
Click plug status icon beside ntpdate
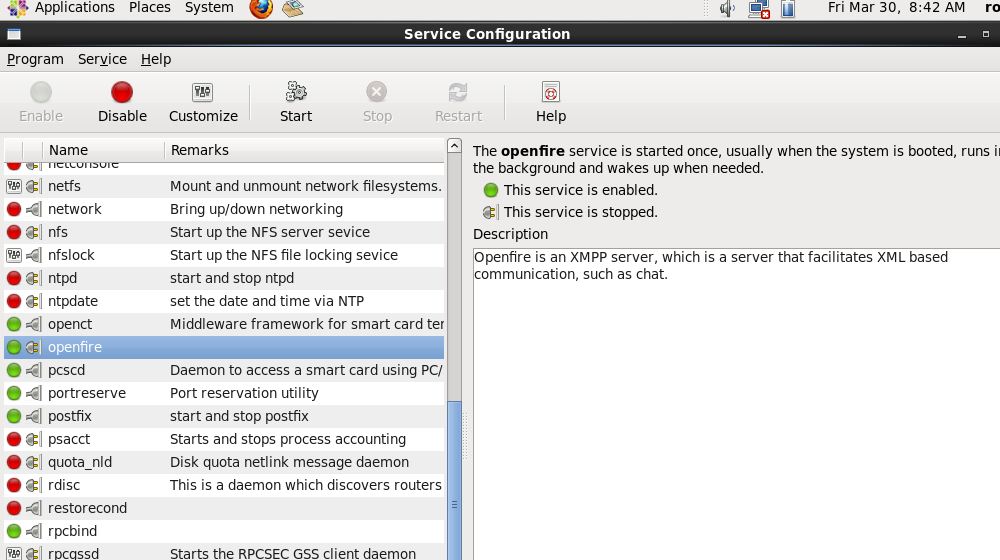click(33, 301)
